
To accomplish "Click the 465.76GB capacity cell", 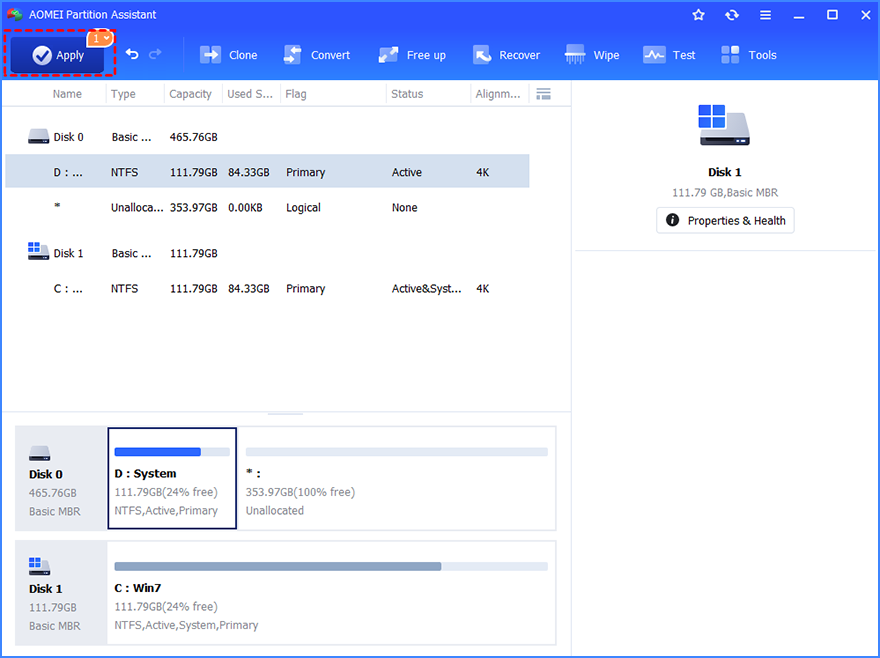I will tap(194, 137).
